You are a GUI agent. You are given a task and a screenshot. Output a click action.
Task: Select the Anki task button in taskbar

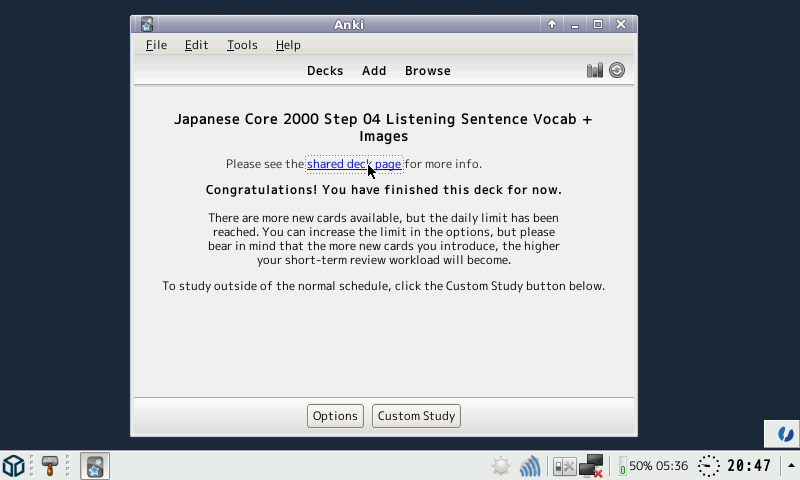point(95,466)
